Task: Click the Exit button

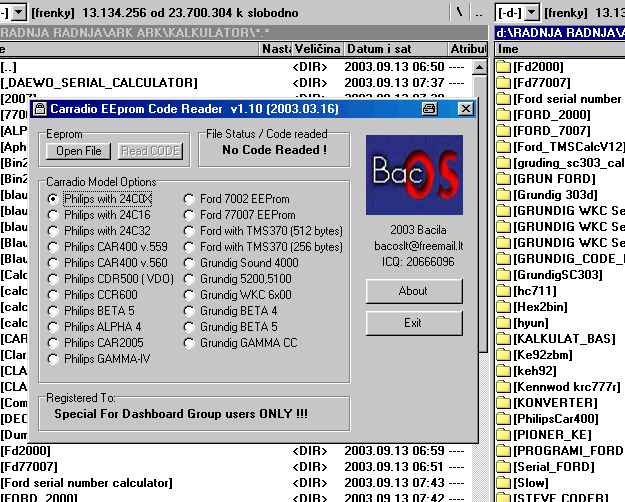Action: coord(414,323)
